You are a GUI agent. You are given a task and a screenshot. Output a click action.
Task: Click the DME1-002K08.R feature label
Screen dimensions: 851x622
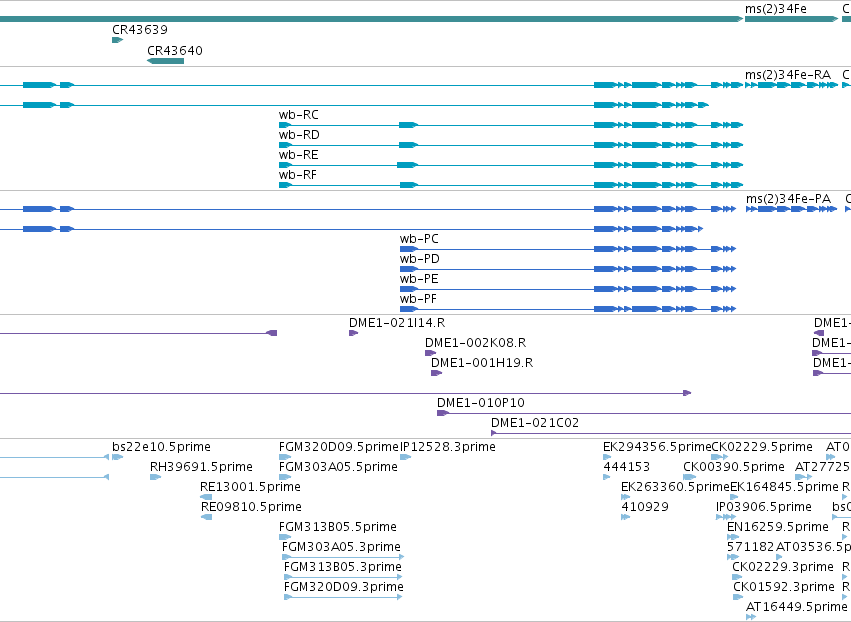(x=475, y=343)
